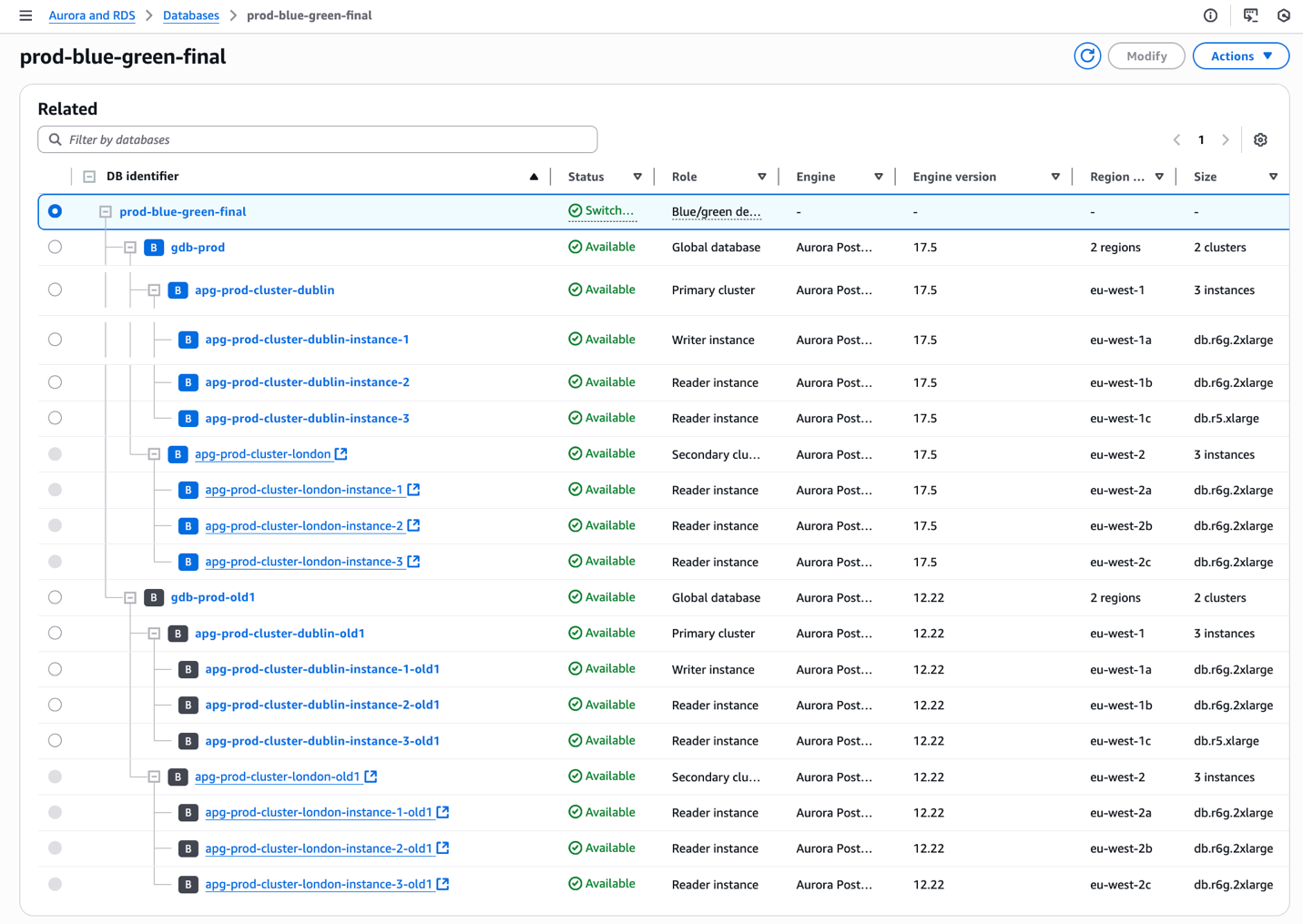The image size is (1303, 924).
Task: Click the refresh icon button
Action: (1087, 56)
